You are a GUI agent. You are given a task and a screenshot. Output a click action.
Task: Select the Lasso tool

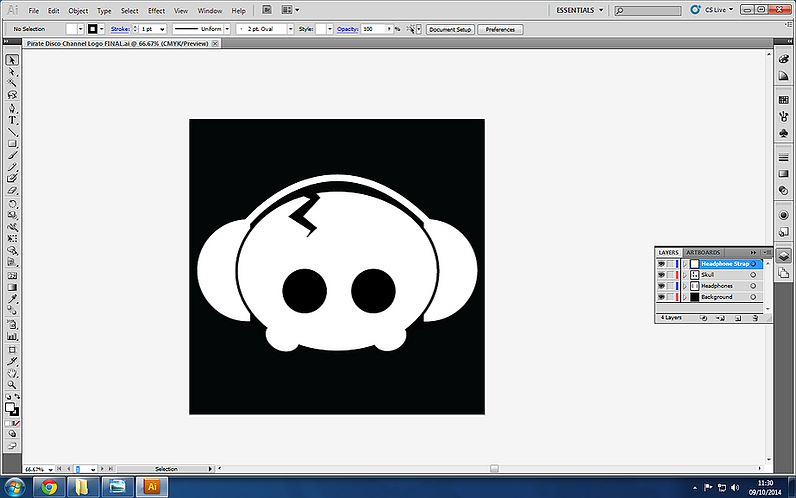tap(12, 95)
